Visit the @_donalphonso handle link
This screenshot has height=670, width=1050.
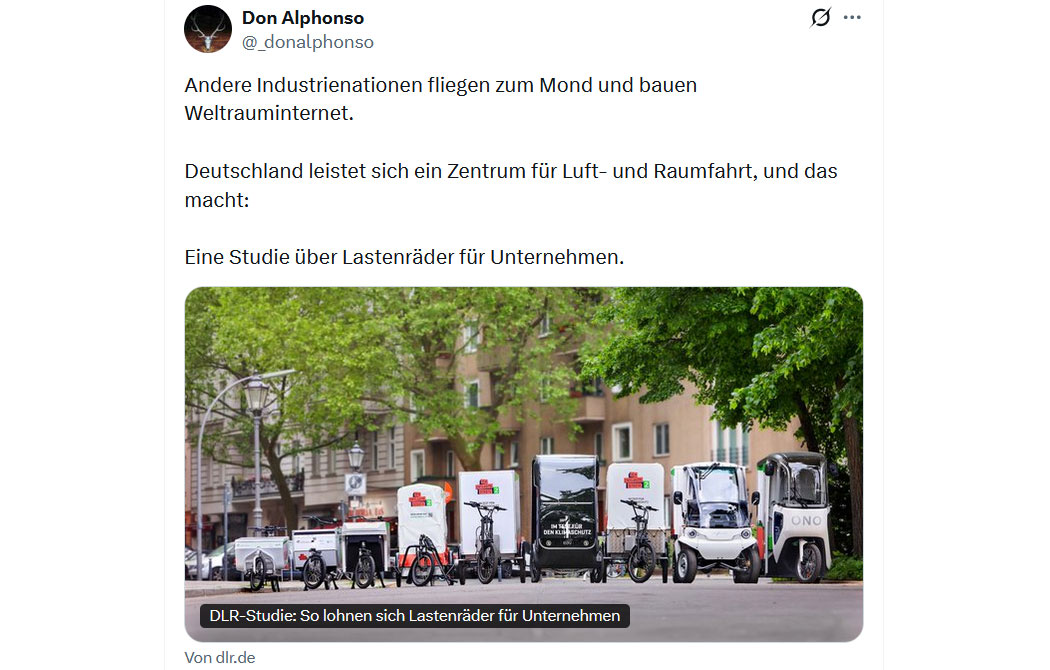(x=307, y=42)
